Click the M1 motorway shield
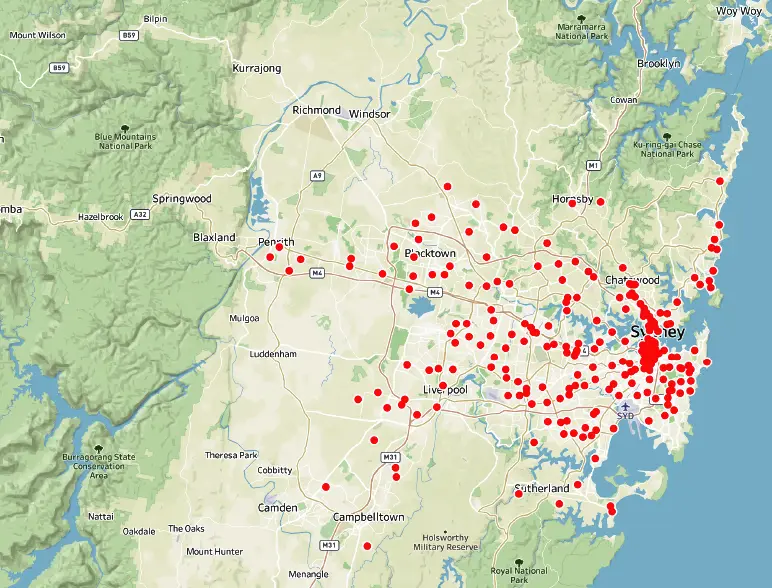Image resolution: width=772 pixels, height=588 pixels. (x=593, y=164)
